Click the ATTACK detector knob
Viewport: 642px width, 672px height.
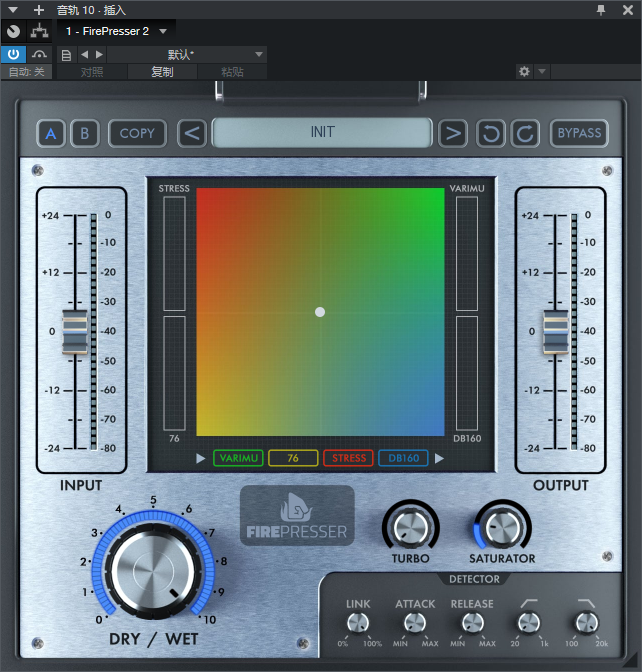tap(415, 623)
